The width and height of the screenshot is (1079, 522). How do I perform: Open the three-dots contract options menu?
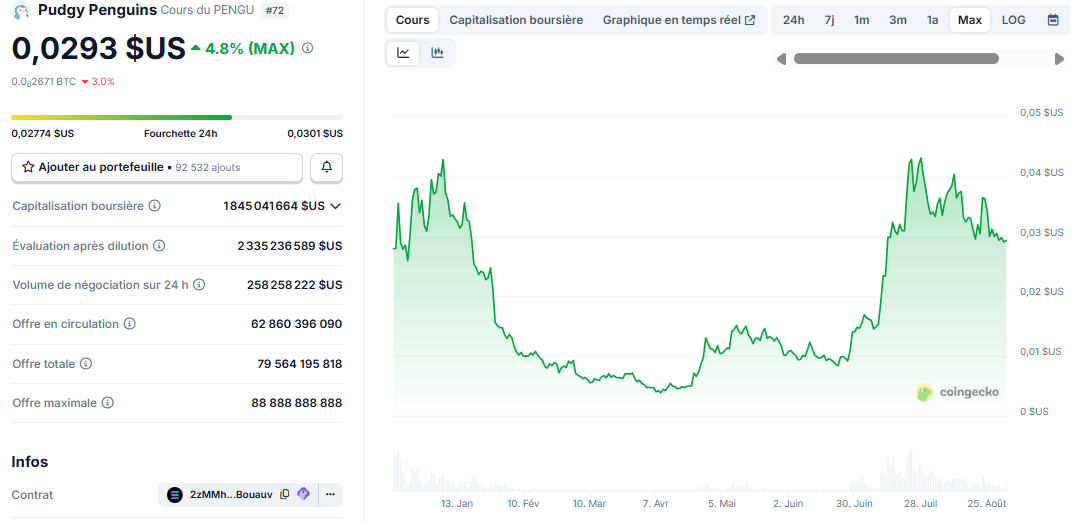330,494
